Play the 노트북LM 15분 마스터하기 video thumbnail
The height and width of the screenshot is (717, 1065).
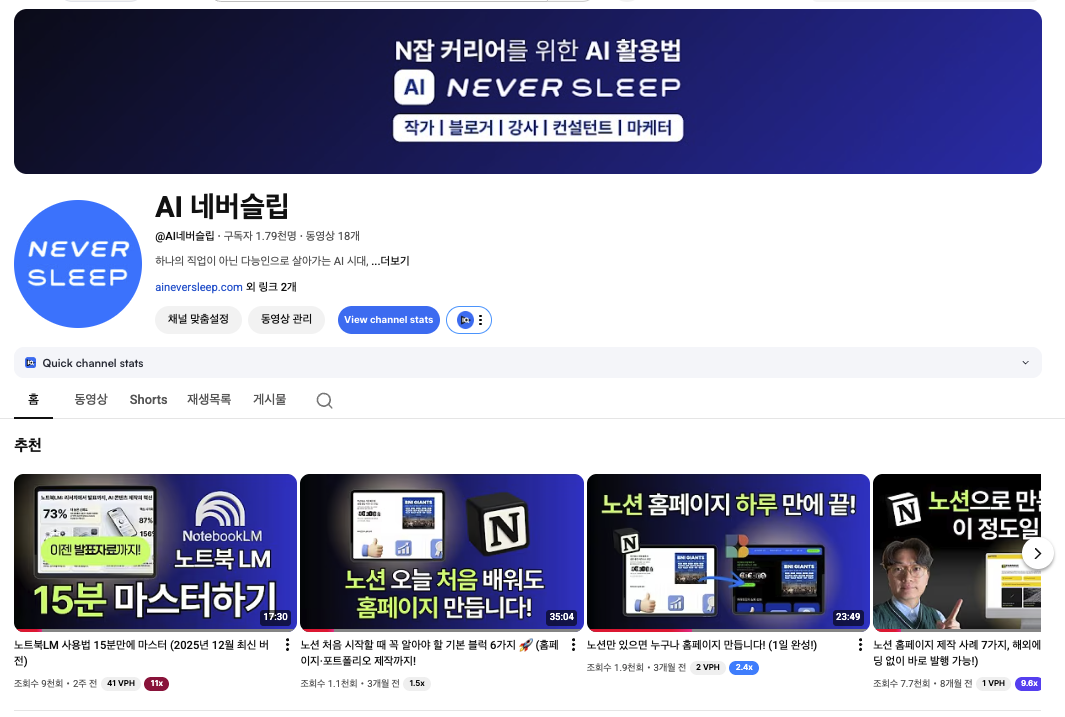pos(155,551)
